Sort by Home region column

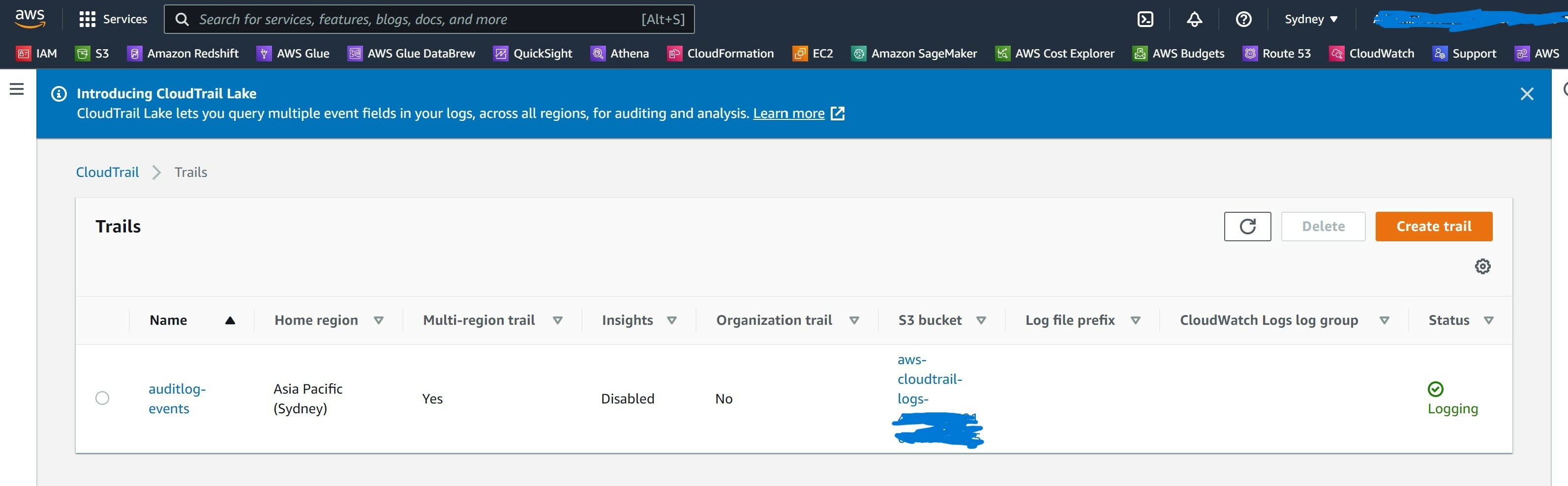click(x=379, y=320)
